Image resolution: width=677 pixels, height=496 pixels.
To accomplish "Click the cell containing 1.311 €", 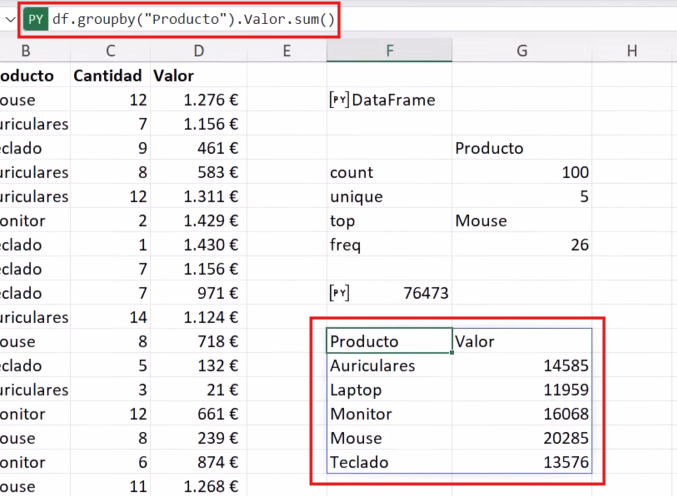I will tap(199, 197).
